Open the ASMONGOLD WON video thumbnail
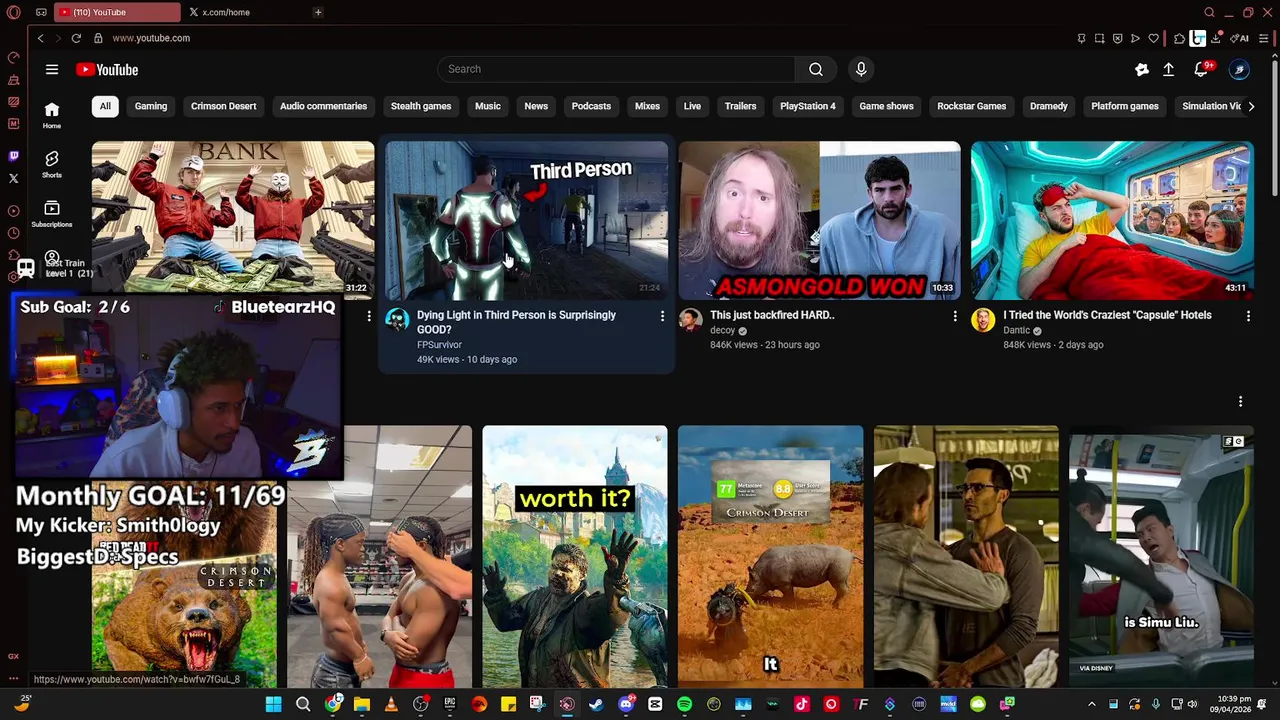Image resolution: width=1280 pixels, height=720 pixels. [x=819, y=220]
